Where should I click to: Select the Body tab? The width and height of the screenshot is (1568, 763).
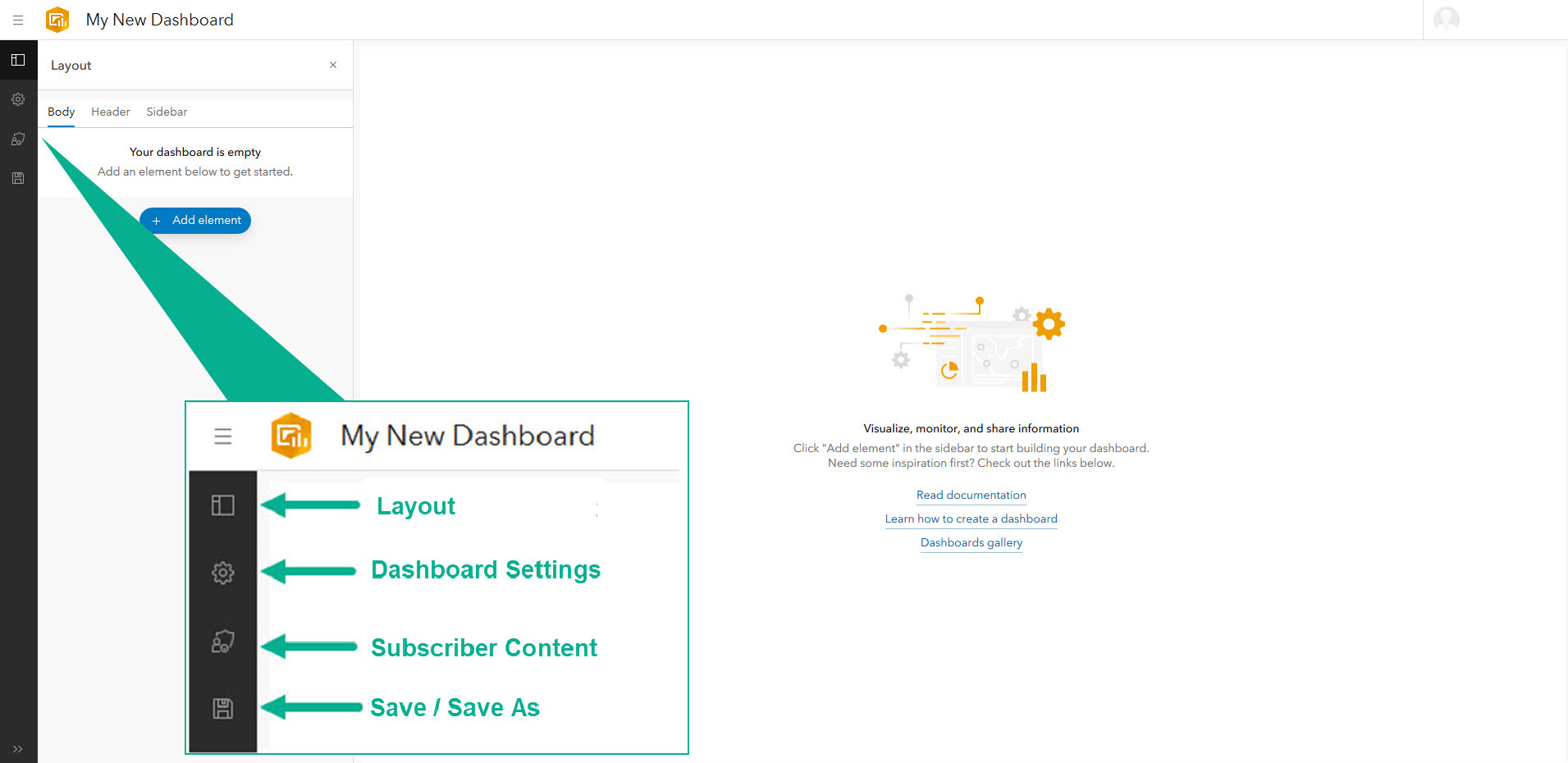pos(61,112)
